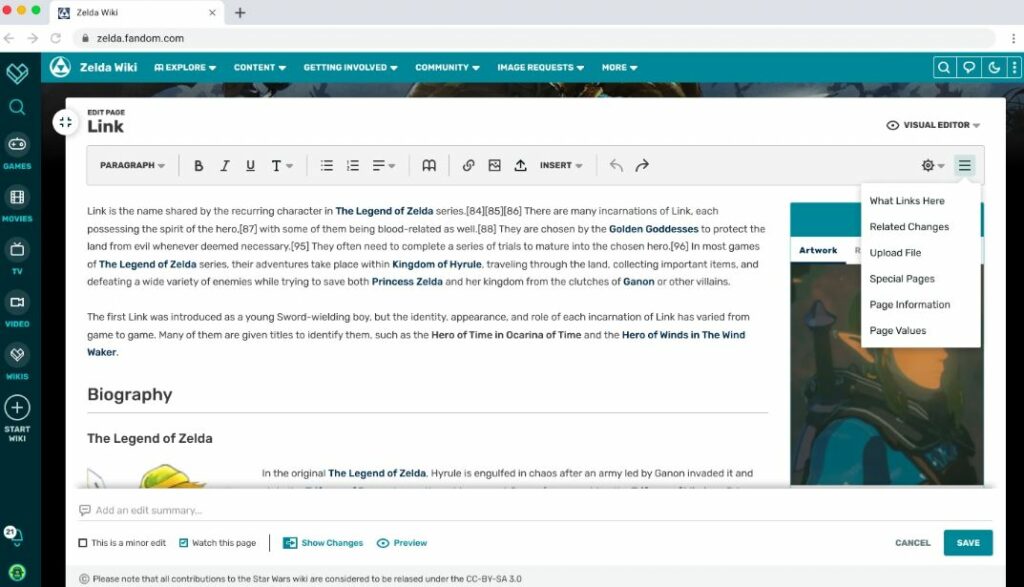Open Fandom home heart logo
This screenshot has width=1024, height=587.
click(17, 72)
